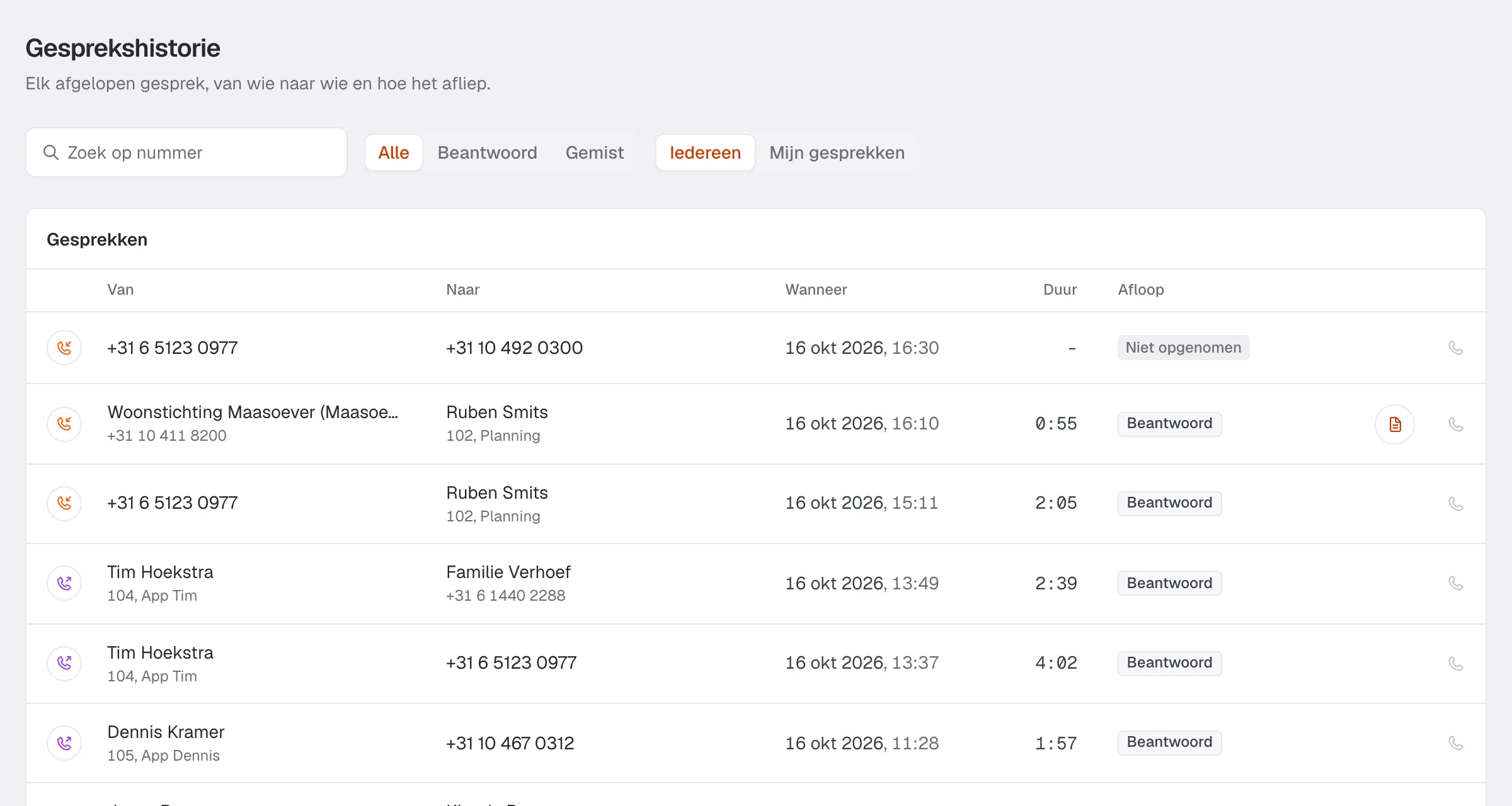This screenshot has width=1512, height=806.
Task: Click phone icon in the 13:37 row
Action: [x=1455, y=664]
